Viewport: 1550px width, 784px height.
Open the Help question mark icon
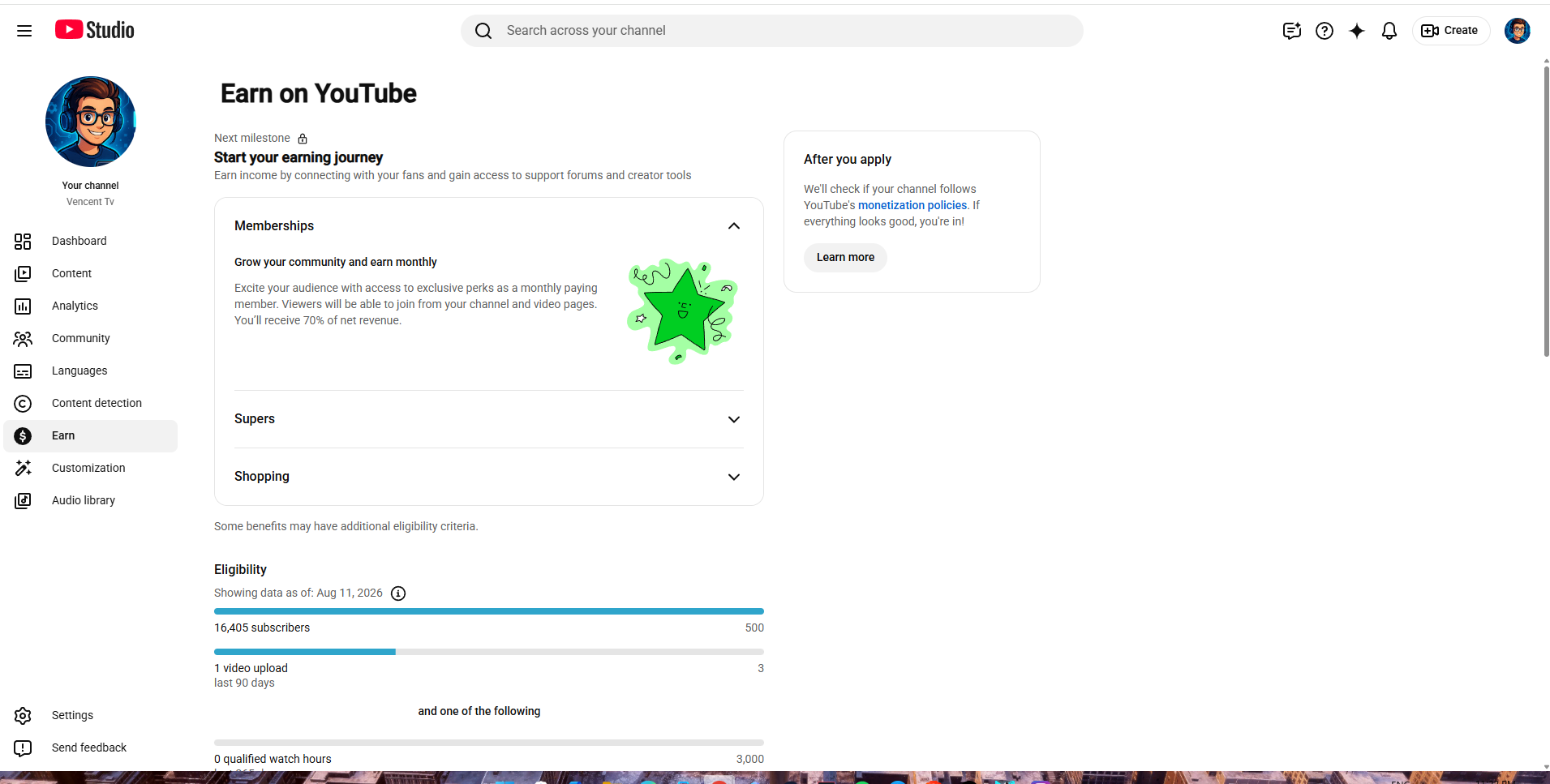coord(1325,31)
